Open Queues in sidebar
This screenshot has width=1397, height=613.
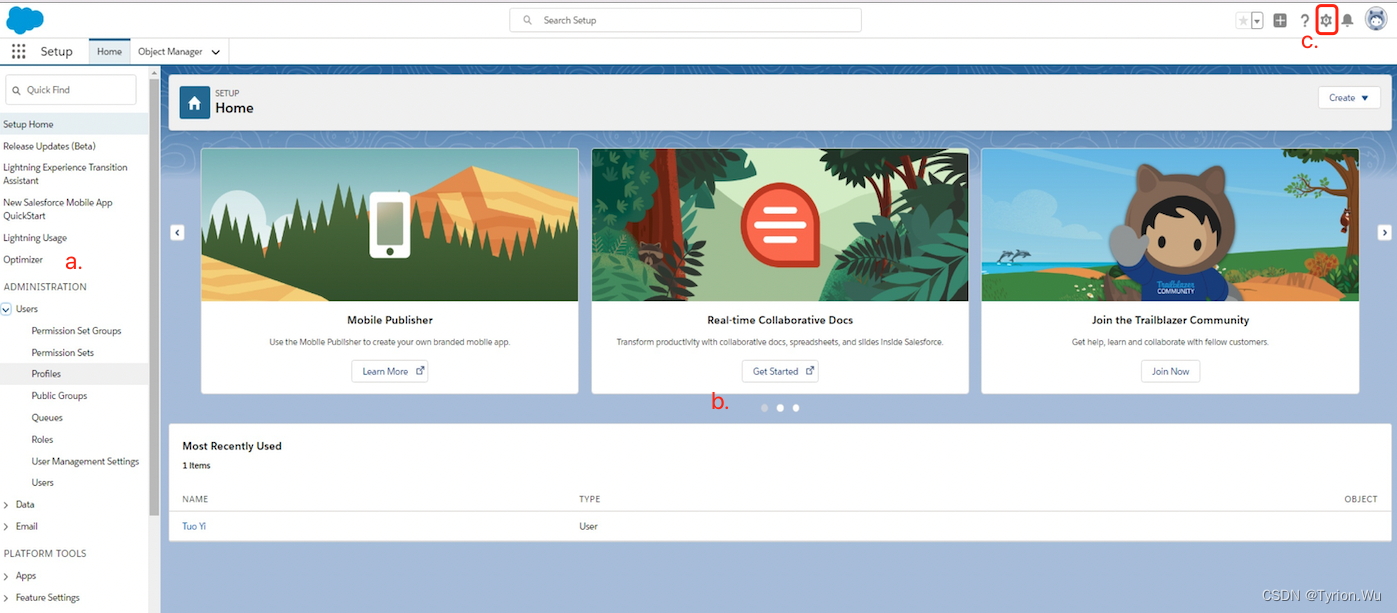tap(47, 418)
